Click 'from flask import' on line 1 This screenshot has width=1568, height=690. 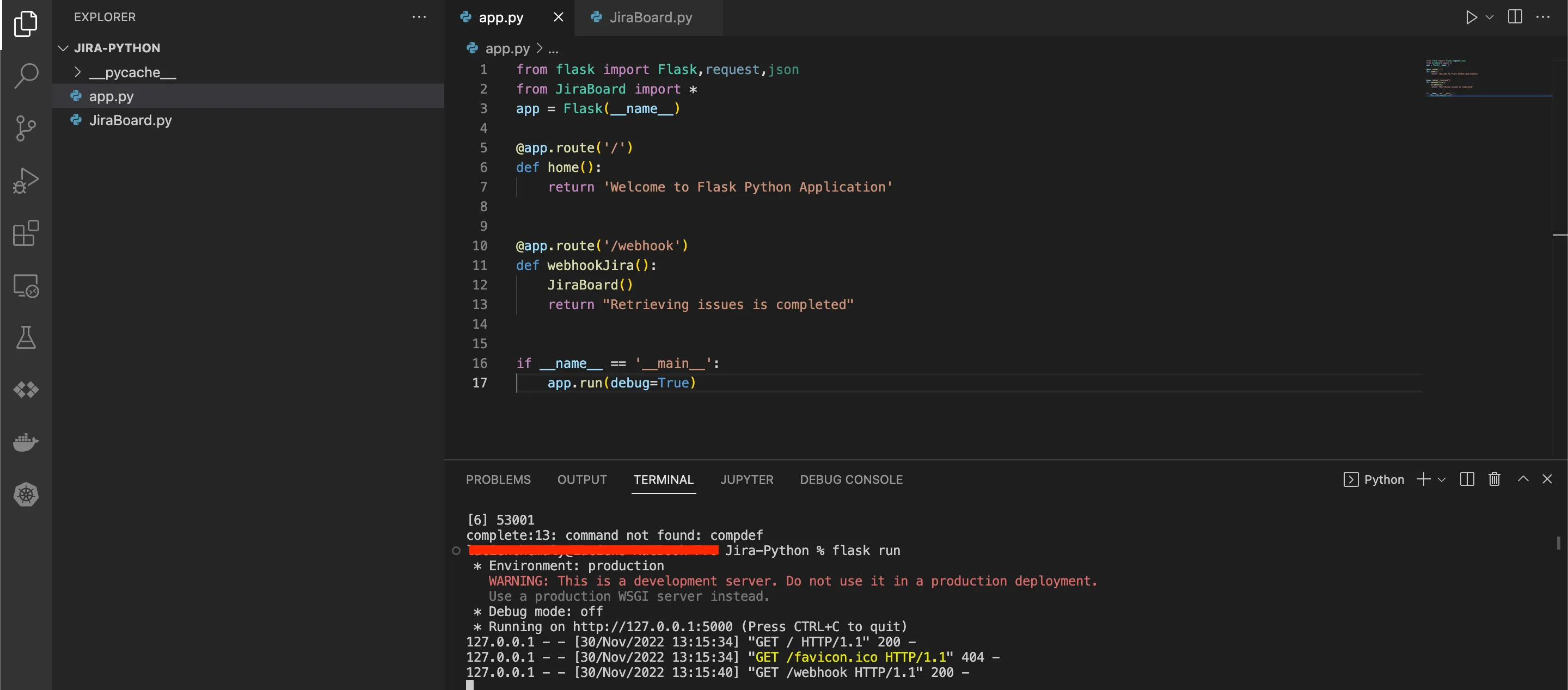(583, 69)
